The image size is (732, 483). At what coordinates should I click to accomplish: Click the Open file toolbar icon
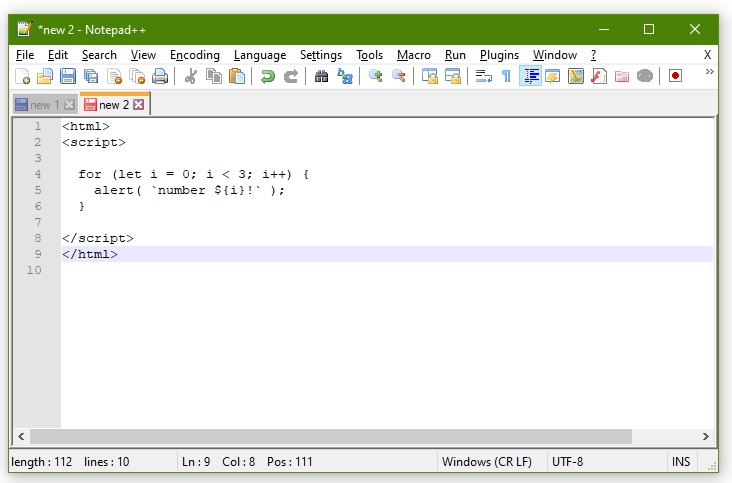(x=45, y=76)
